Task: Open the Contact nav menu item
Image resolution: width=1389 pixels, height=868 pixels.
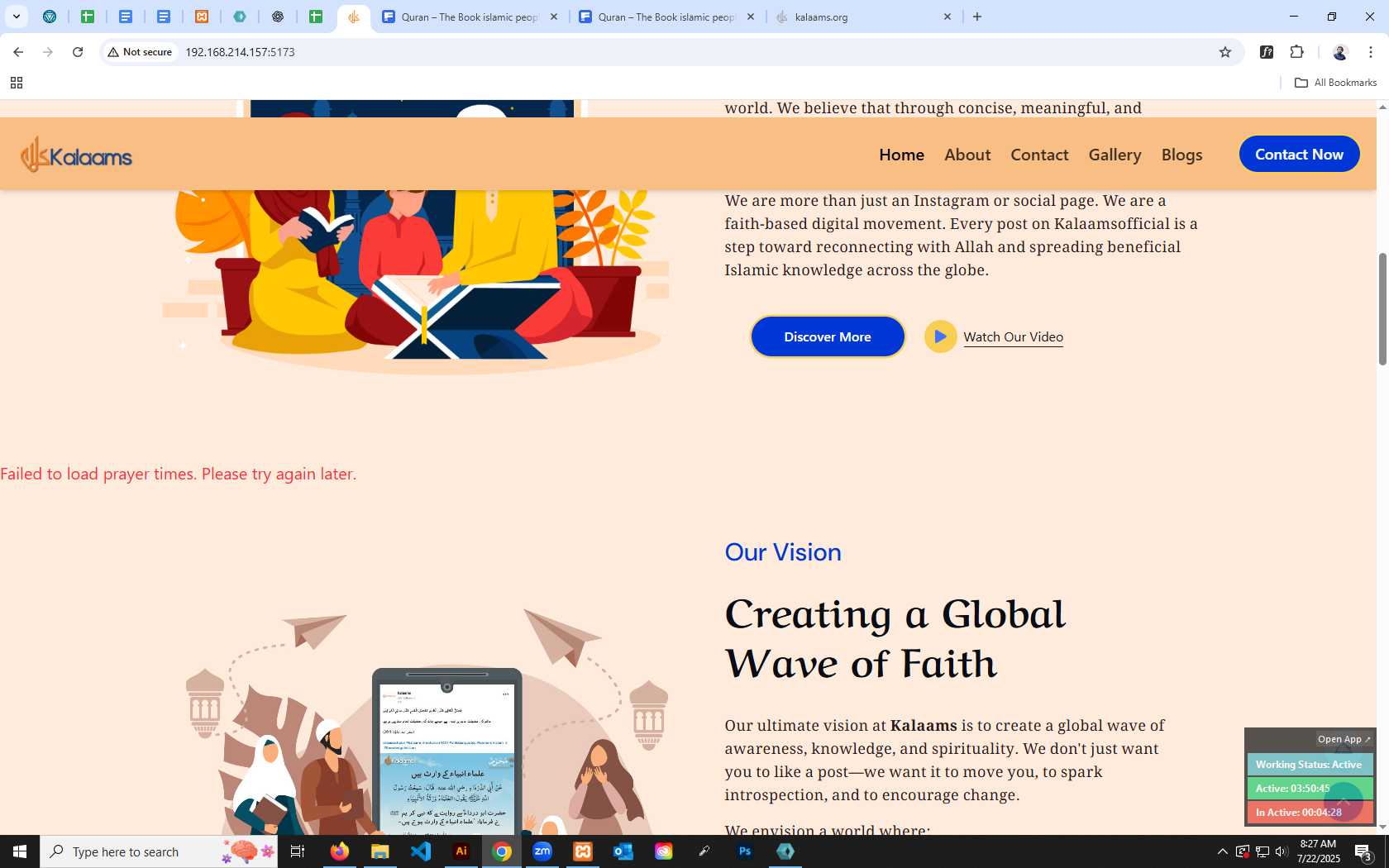Action: [x=1039, y=155]
